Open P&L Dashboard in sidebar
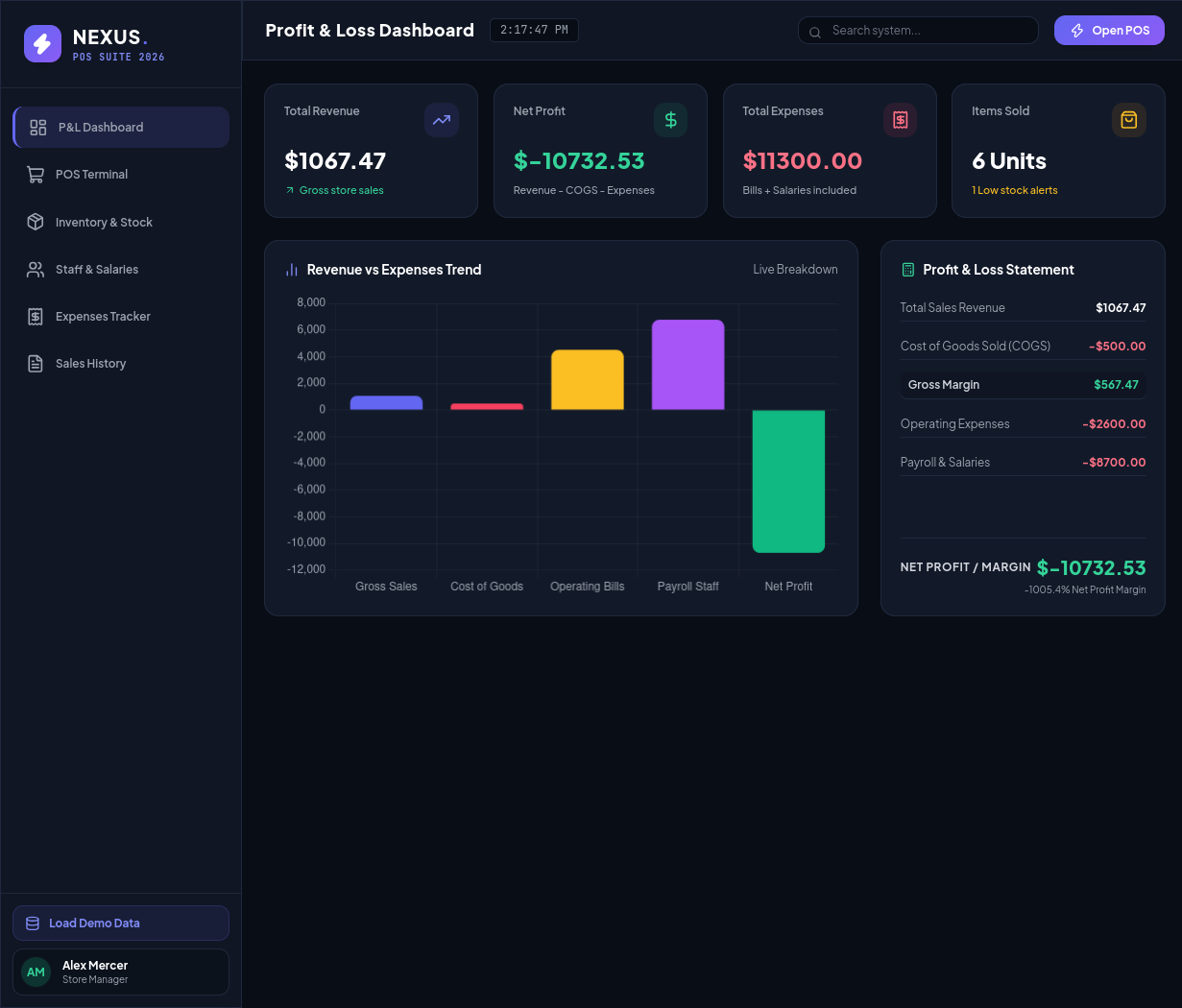The height and width of the screenshot is (1008, 1182). 121,128
